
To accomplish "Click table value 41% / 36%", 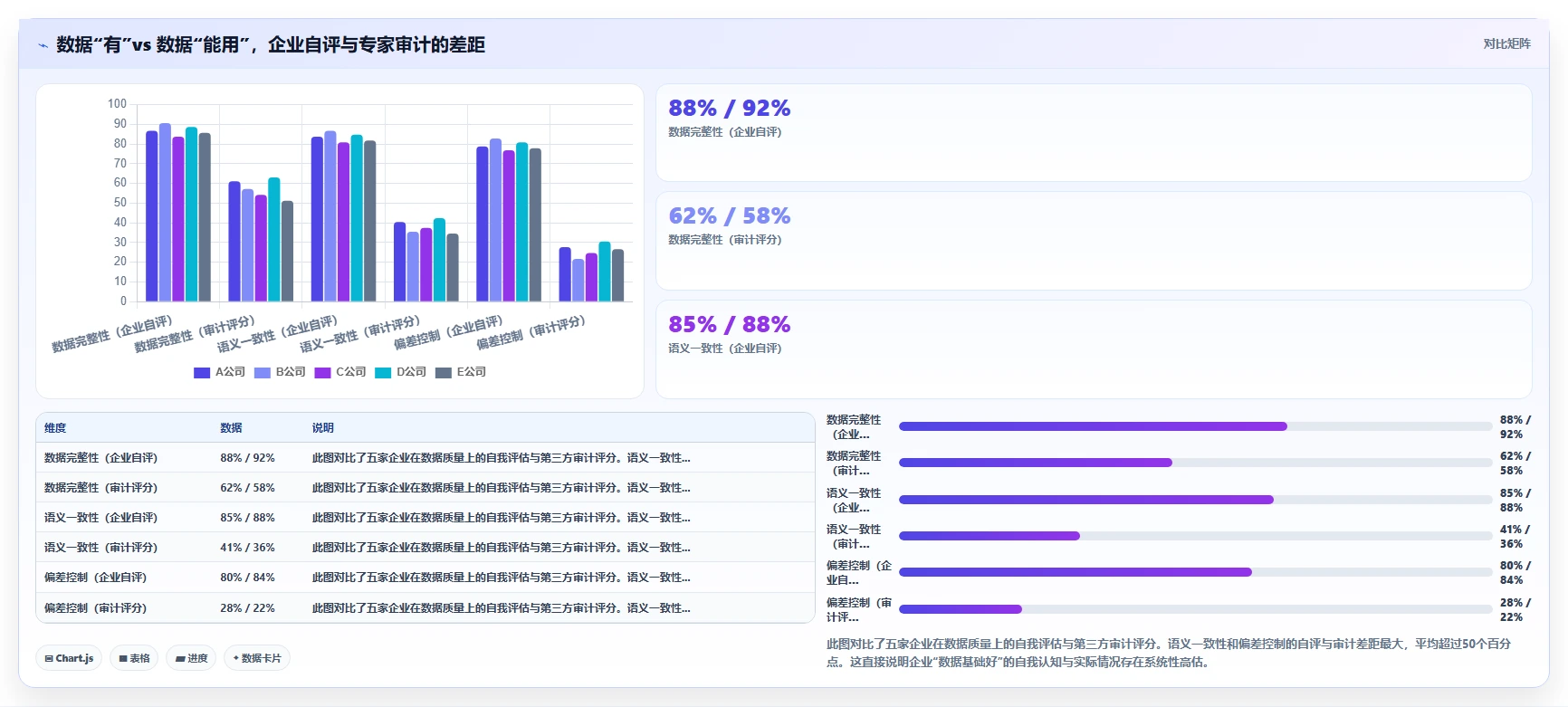I will [x=247, y=548].
